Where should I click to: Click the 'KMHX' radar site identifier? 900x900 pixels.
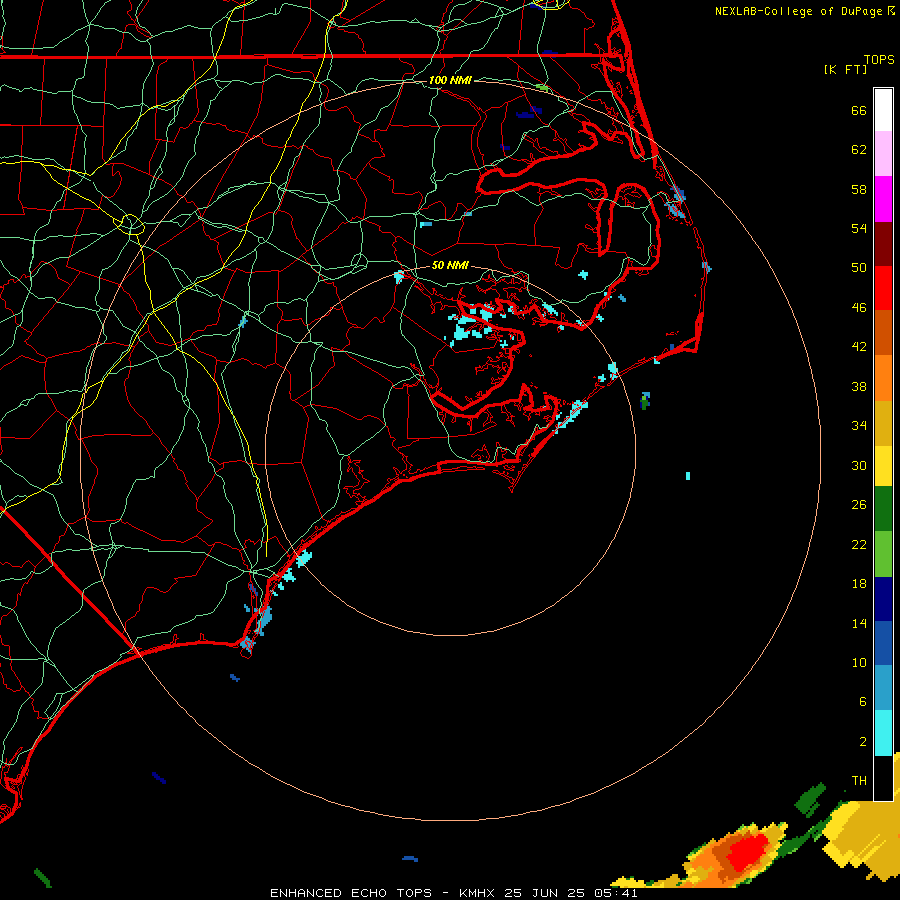pos(476,893)
